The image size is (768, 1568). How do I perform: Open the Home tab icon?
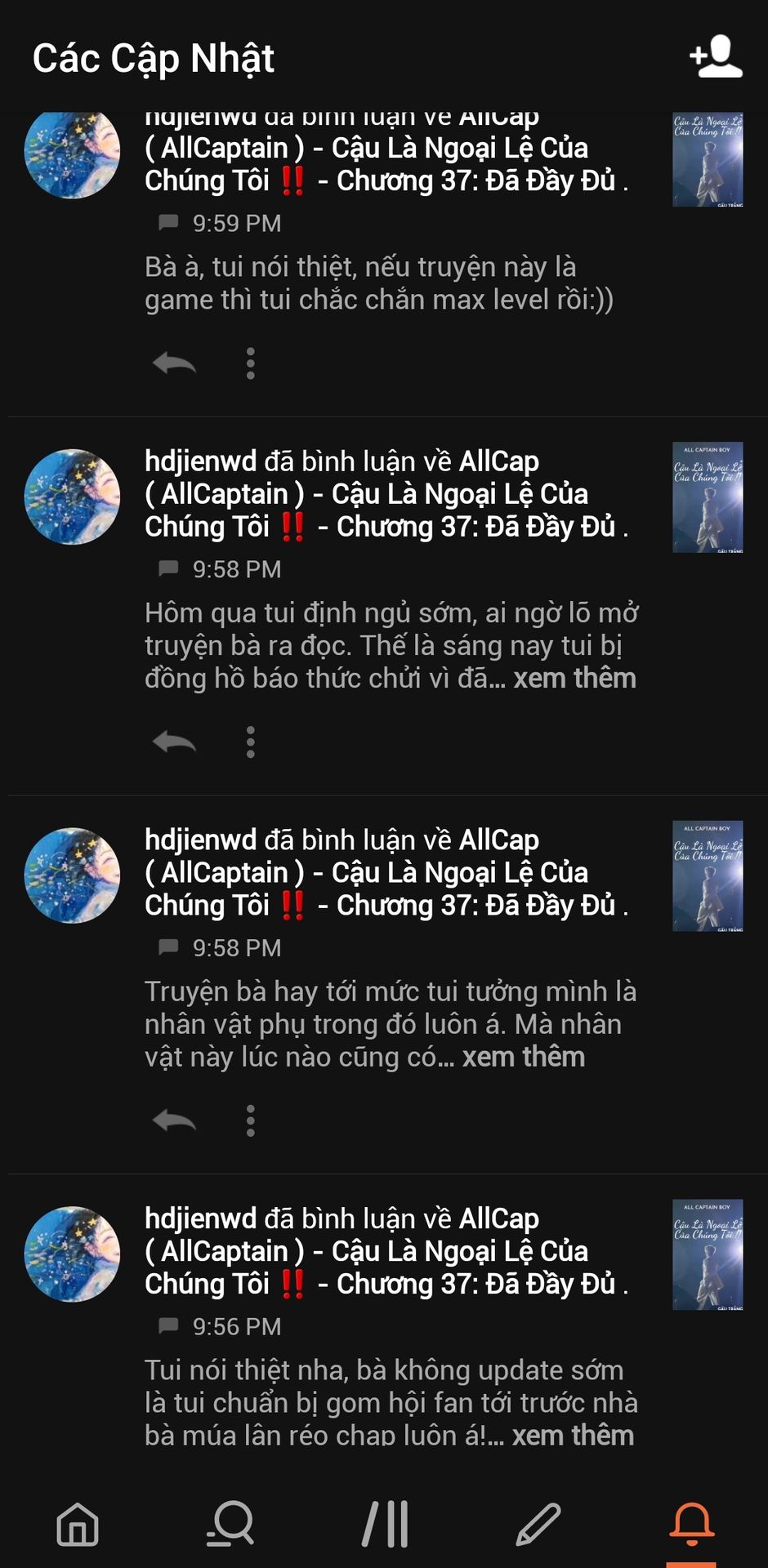click(x=78, y=1524)
